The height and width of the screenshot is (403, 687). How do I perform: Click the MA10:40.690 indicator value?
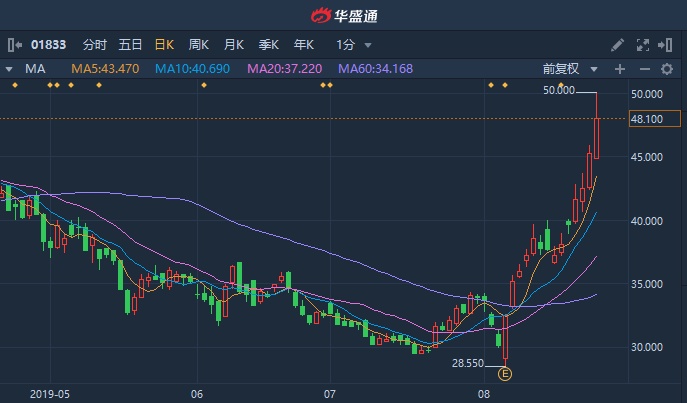pyautogui.click(x=192, y=69)
